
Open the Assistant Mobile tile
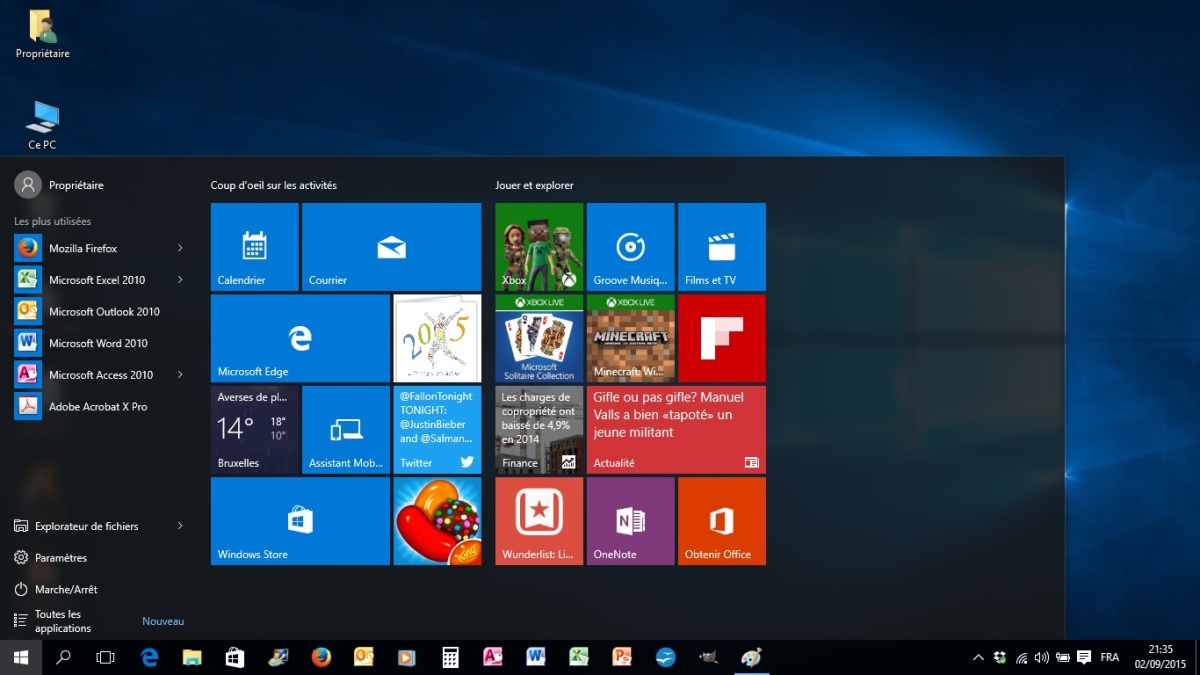[346, 430]
